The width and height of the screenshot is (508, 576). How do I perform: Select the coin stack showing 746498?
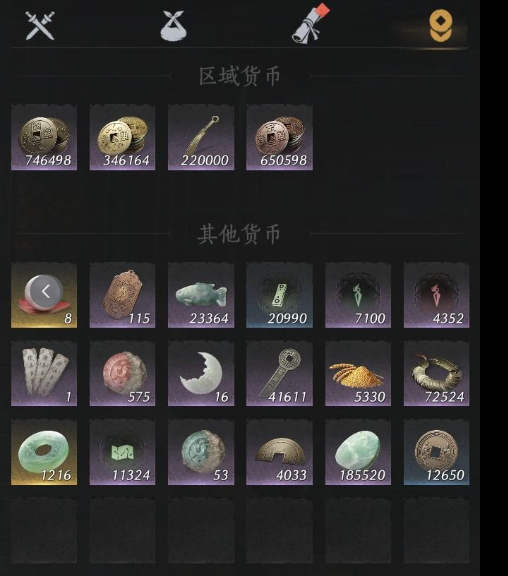(x=44, y=137)
